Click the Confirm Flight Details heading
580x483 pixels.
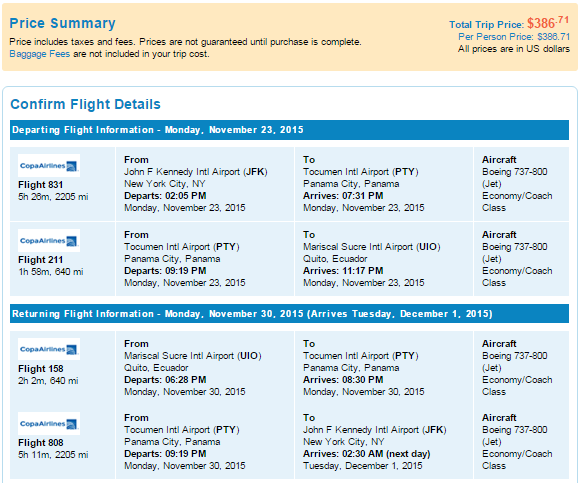point(85,104)
